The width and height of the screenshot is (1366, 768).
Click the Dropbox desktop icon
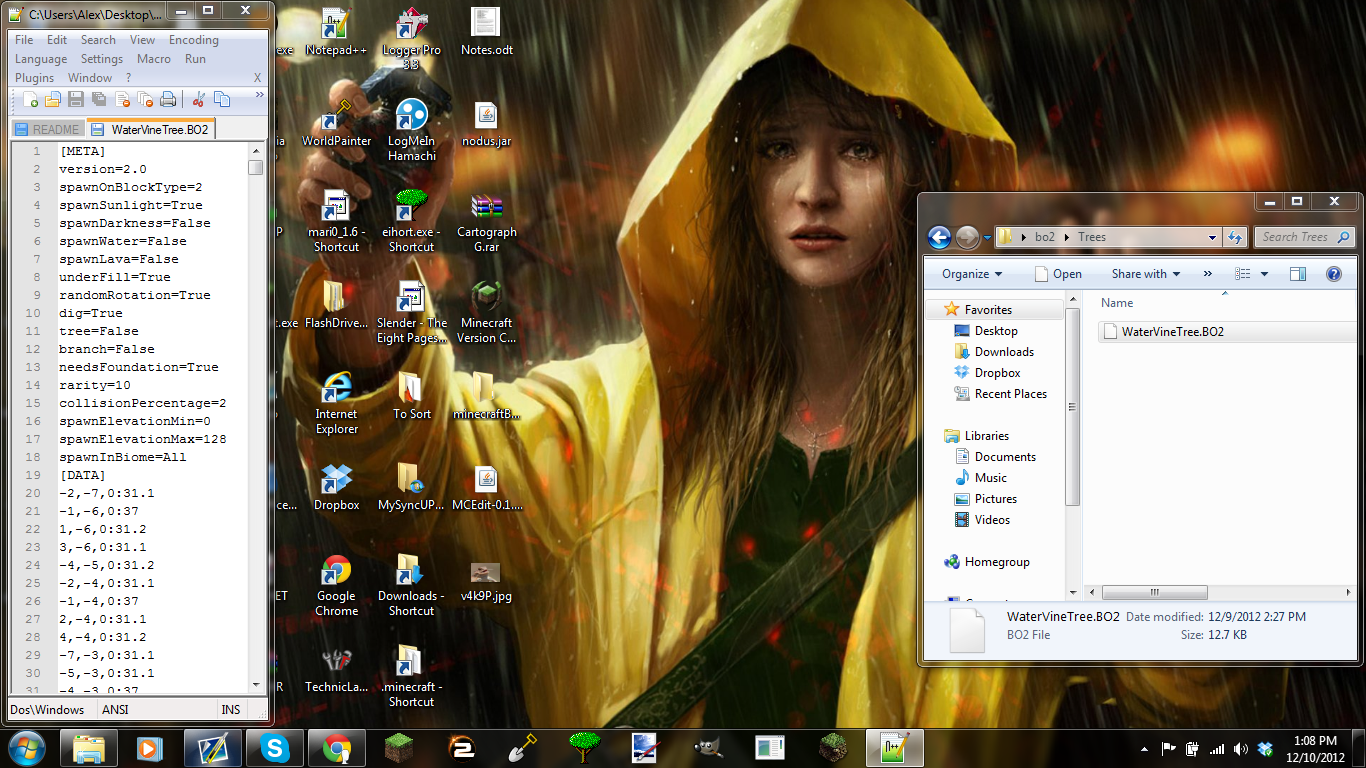click(x=337, y=488)
